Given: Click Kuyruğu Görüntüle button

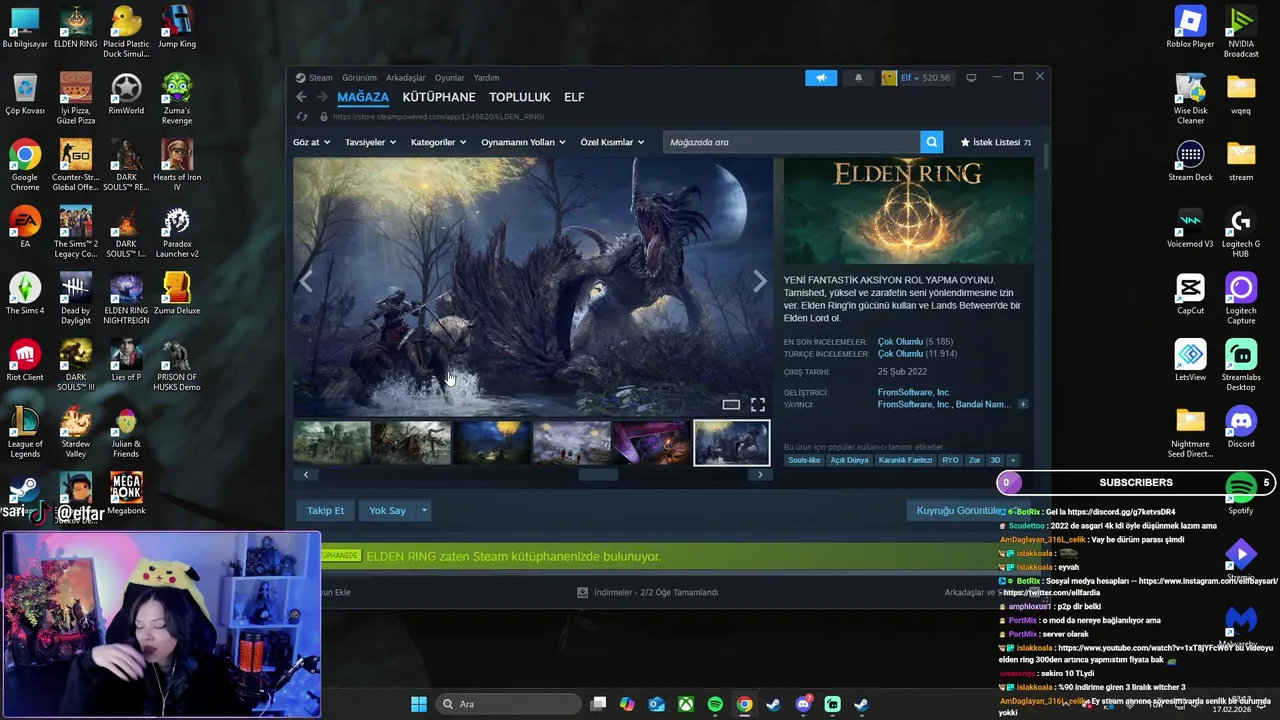Looking at the screenshot, I should [x=960, y=510].
